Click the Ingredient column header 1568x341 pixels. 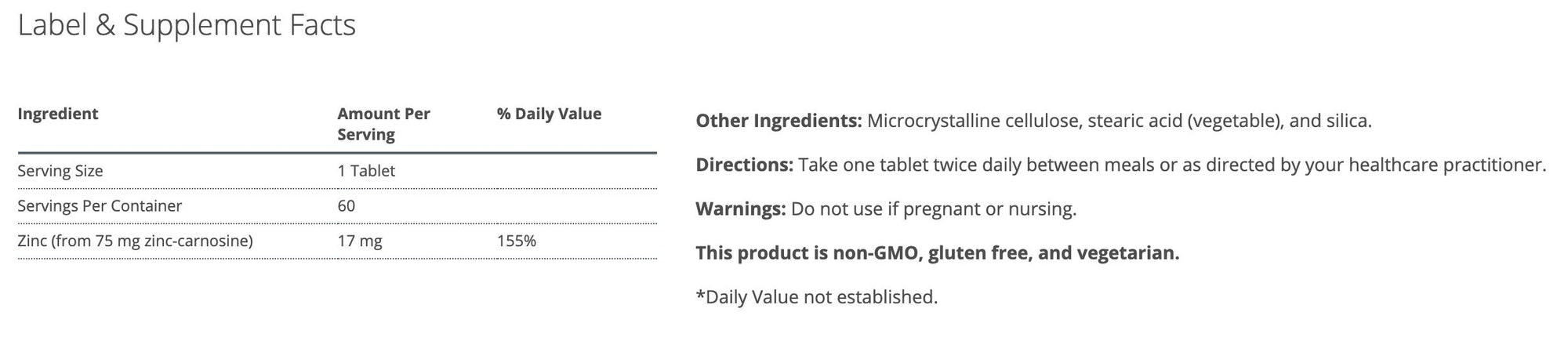[x=58, y=114]
